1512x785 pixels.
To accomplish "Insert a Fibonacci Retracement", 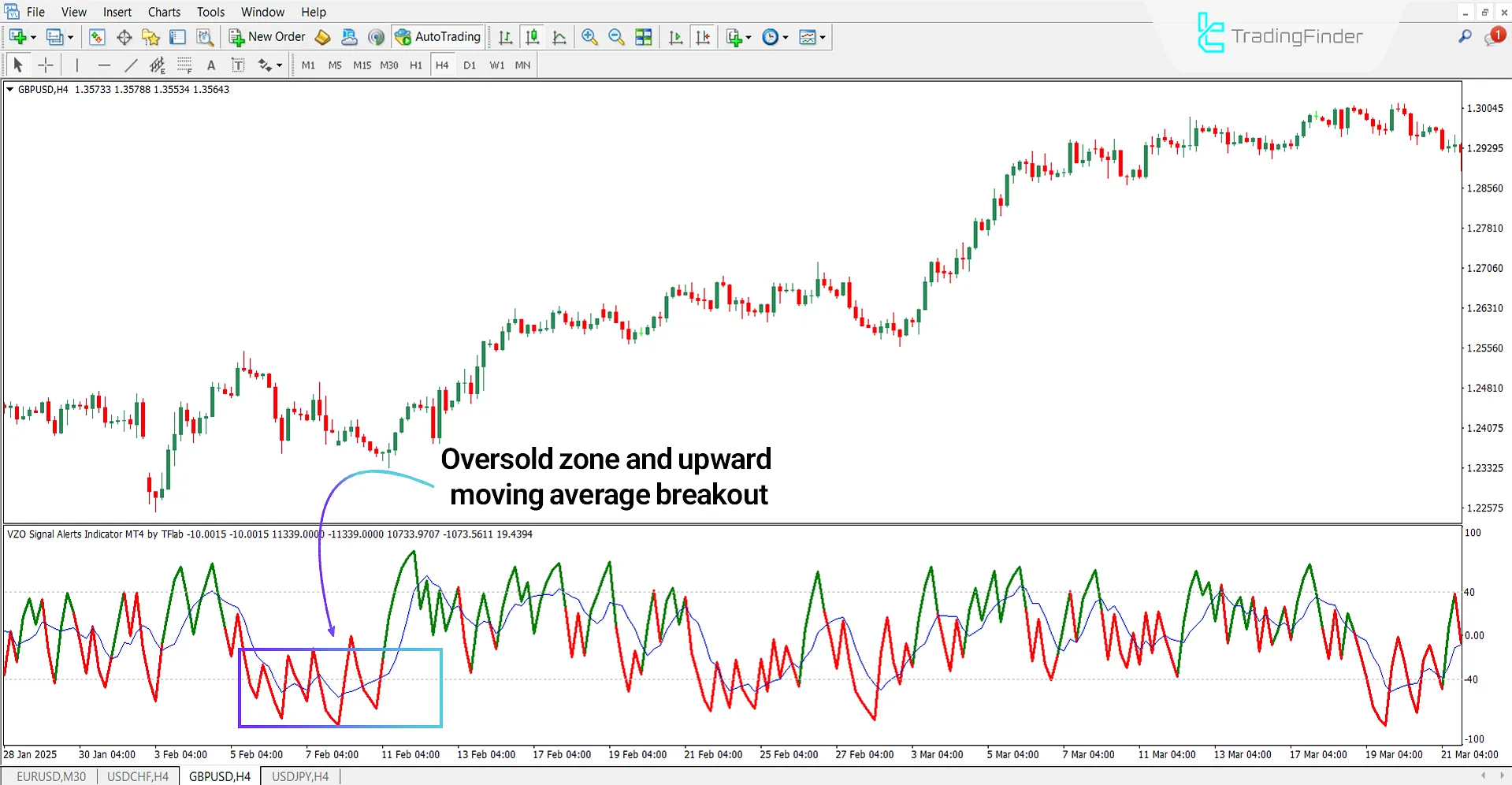I will [185, 65].
